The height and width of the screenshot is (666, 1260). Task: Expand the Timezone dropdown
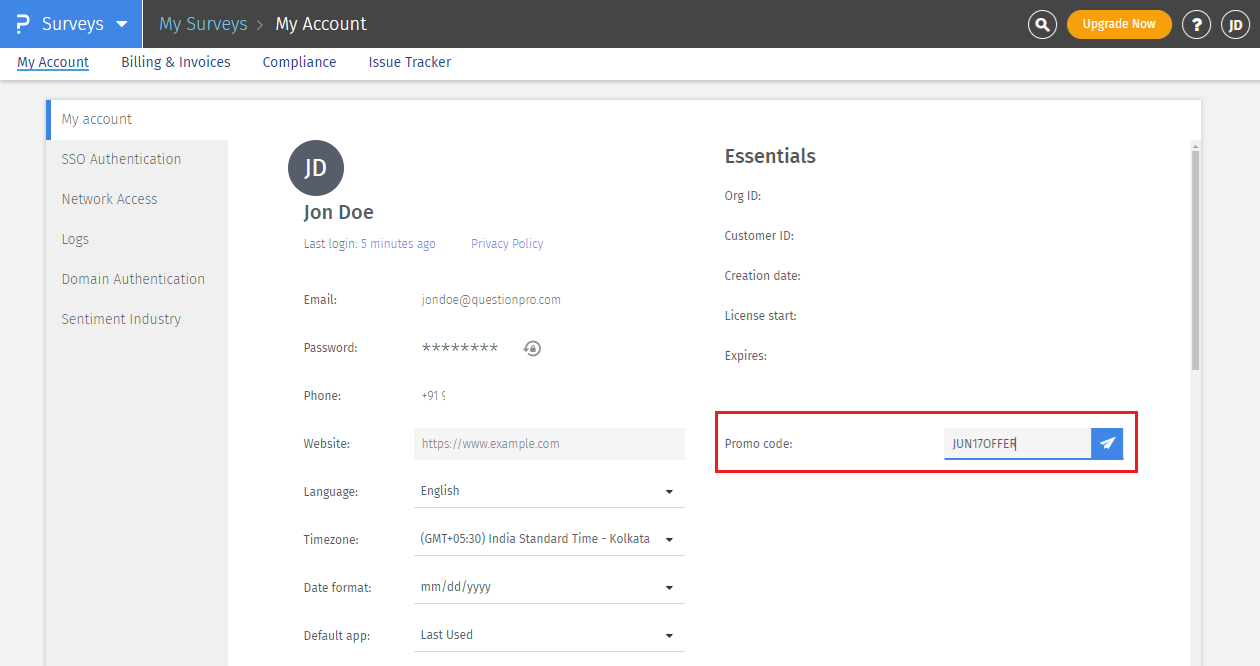(x=548, y=539)
